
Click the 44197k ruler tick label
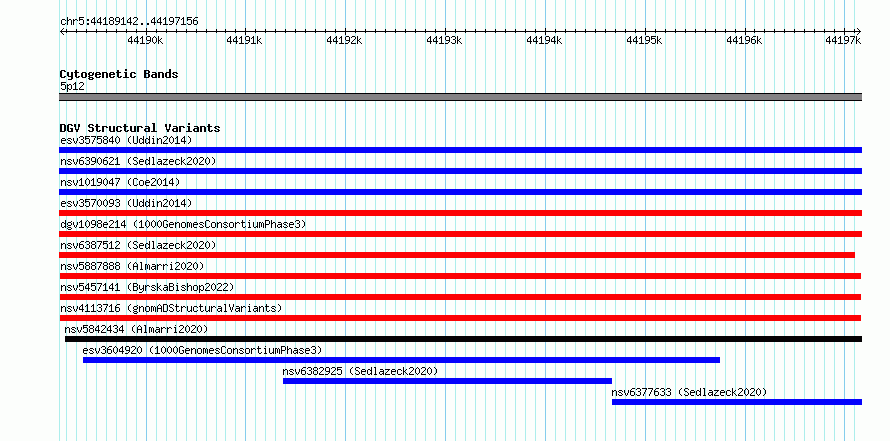[x=843, y=40]
